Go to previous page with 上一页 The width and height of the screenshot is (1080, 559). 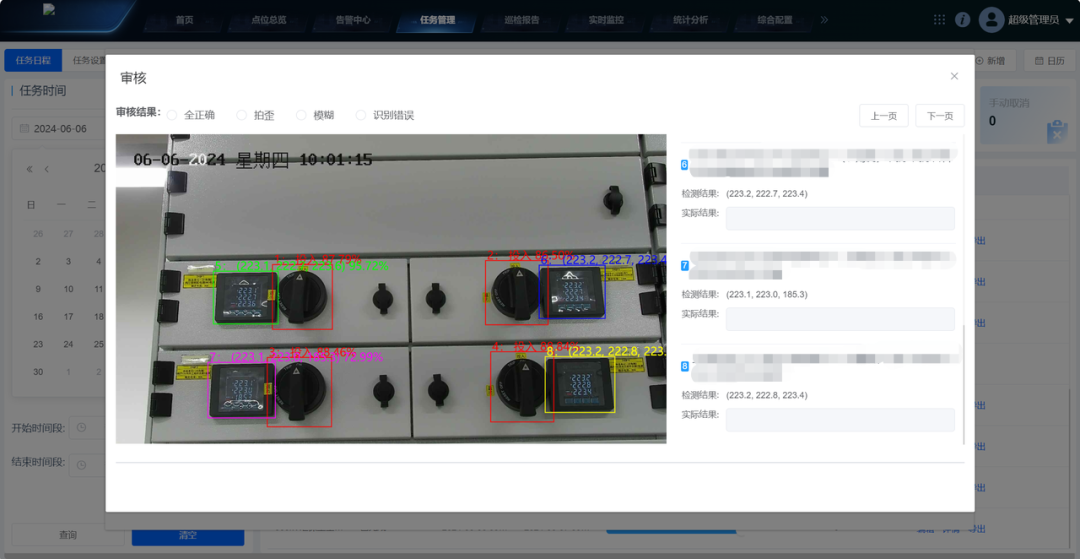(x=883, y=116)
